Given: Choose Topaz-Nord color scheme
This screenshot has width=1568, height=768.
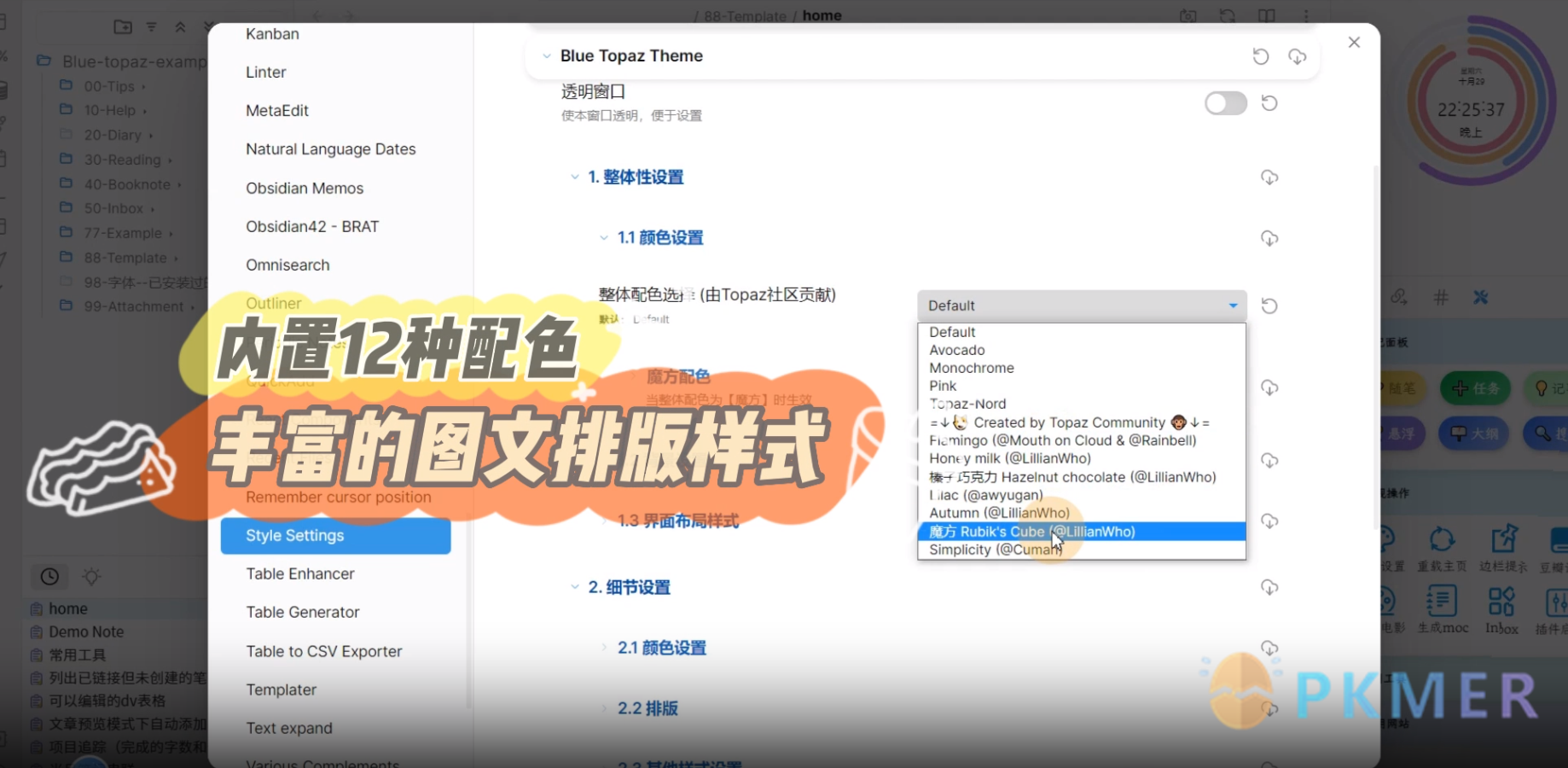Looking at the screenshot, I should pos(1082,404).
